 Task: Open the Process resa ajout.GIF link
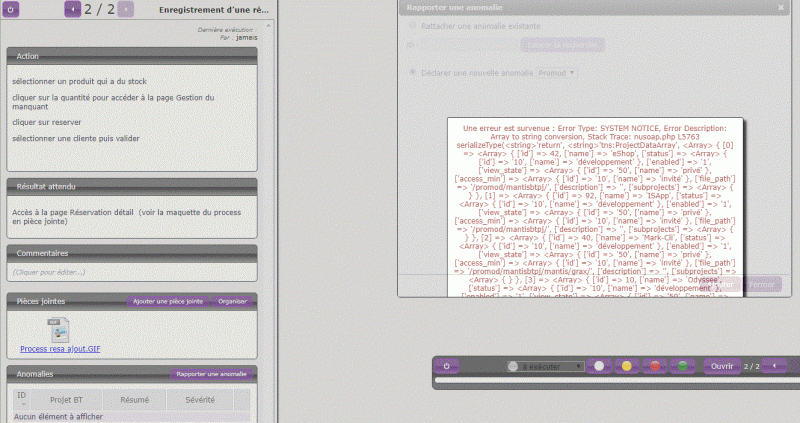pos(58,349)
